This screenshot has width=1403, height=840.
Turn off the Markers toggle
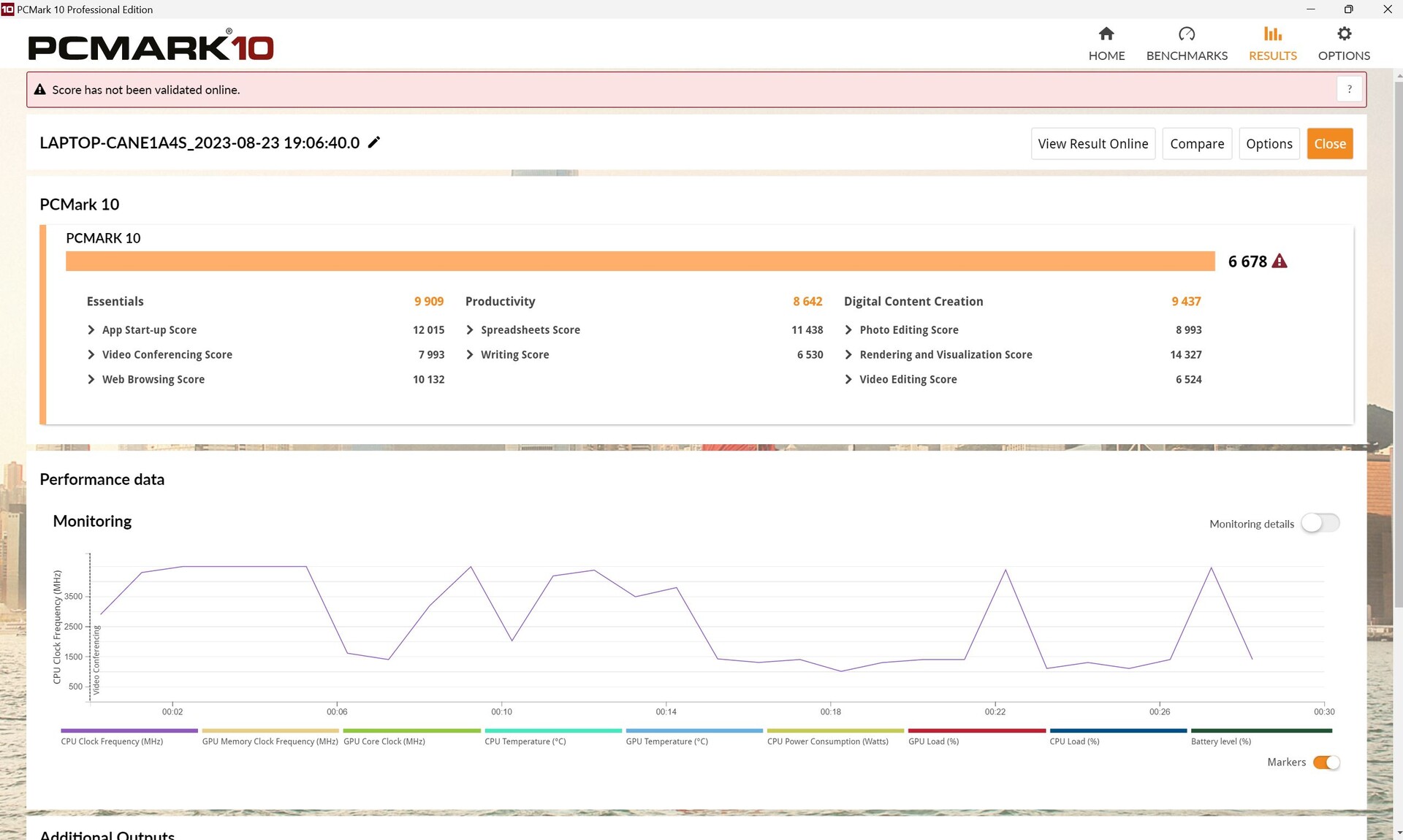pyautogui.click(x=1326, y=762)
